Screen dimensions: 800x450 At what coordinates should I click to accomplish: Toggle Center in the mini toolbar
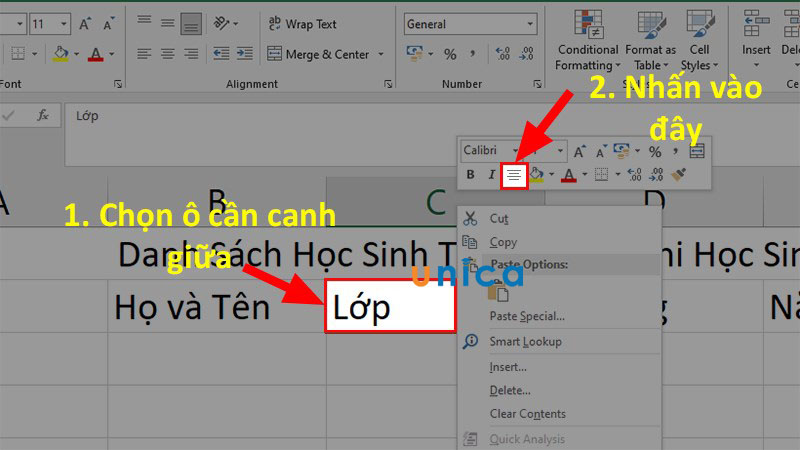[514, 176]
